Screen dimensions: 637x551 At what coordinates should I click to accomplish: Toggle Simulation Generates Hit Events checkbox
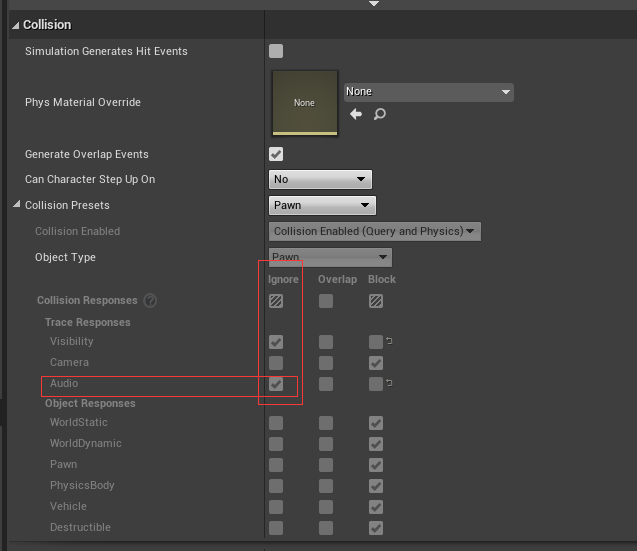pos(276,51)
